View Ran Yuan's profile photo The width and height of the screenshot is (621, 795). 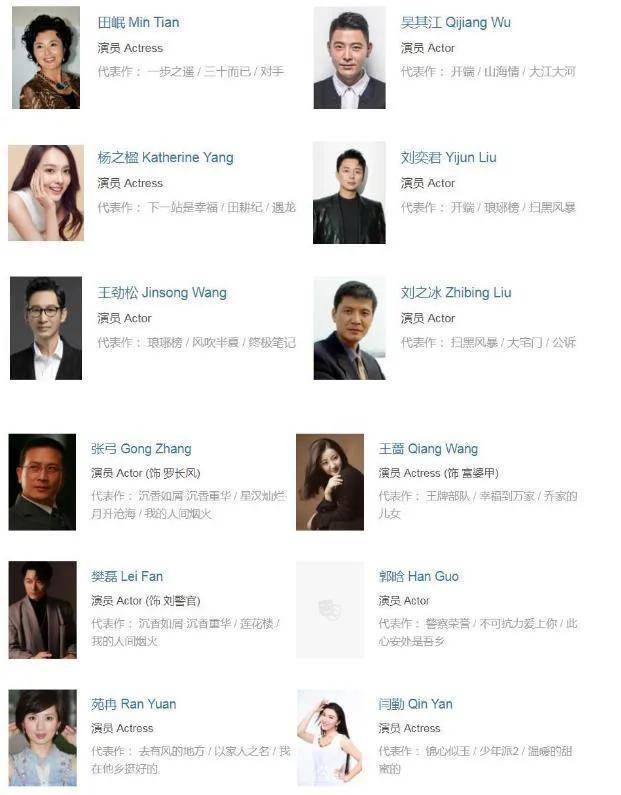[43, 738]
